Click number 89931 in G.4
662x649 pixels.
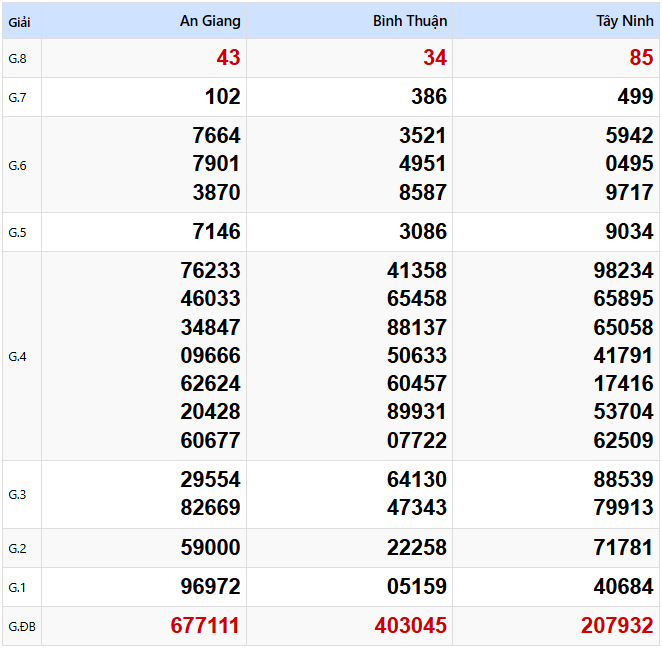tap(417, 411)
